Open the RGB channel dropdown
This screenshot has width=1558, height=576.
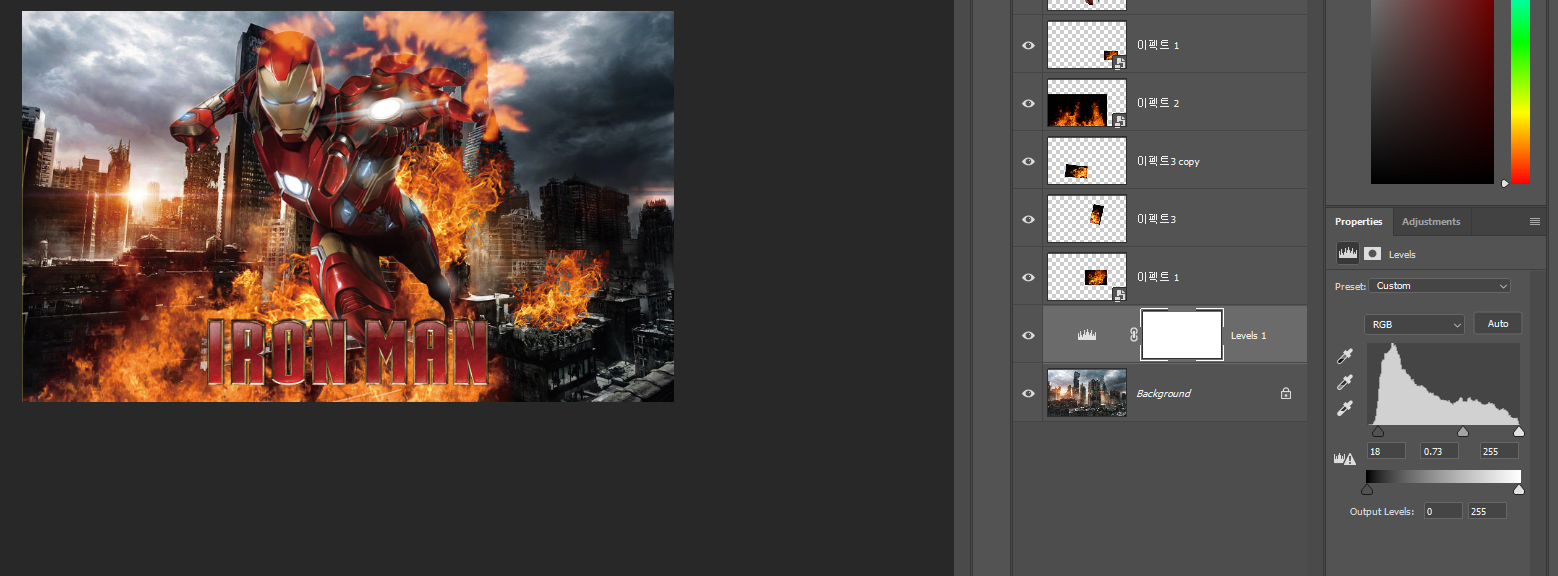[x=1414, y=325]
